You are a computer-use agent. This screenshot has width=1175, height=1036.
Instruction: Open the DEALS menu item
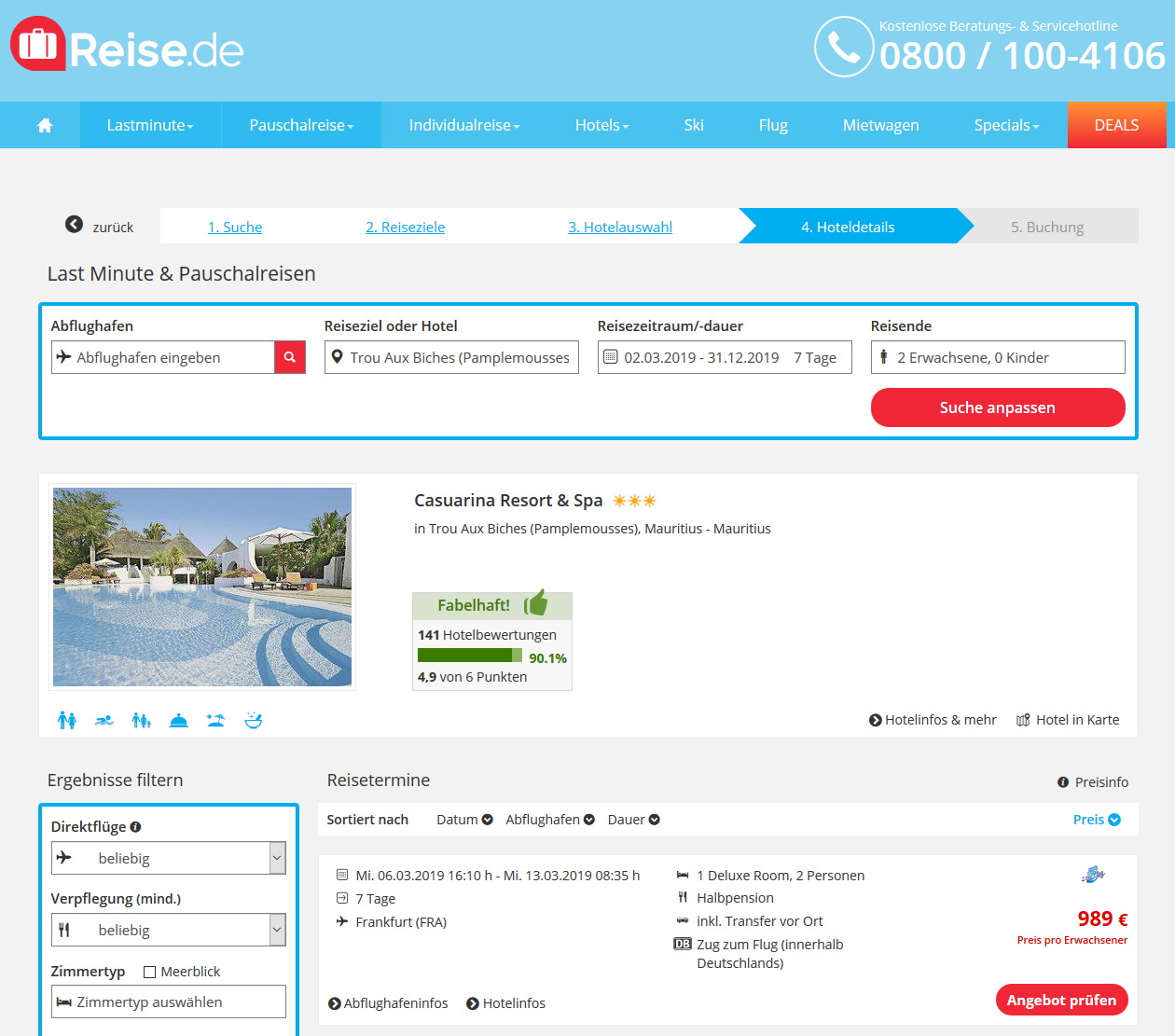click(x=1116, y=125)
